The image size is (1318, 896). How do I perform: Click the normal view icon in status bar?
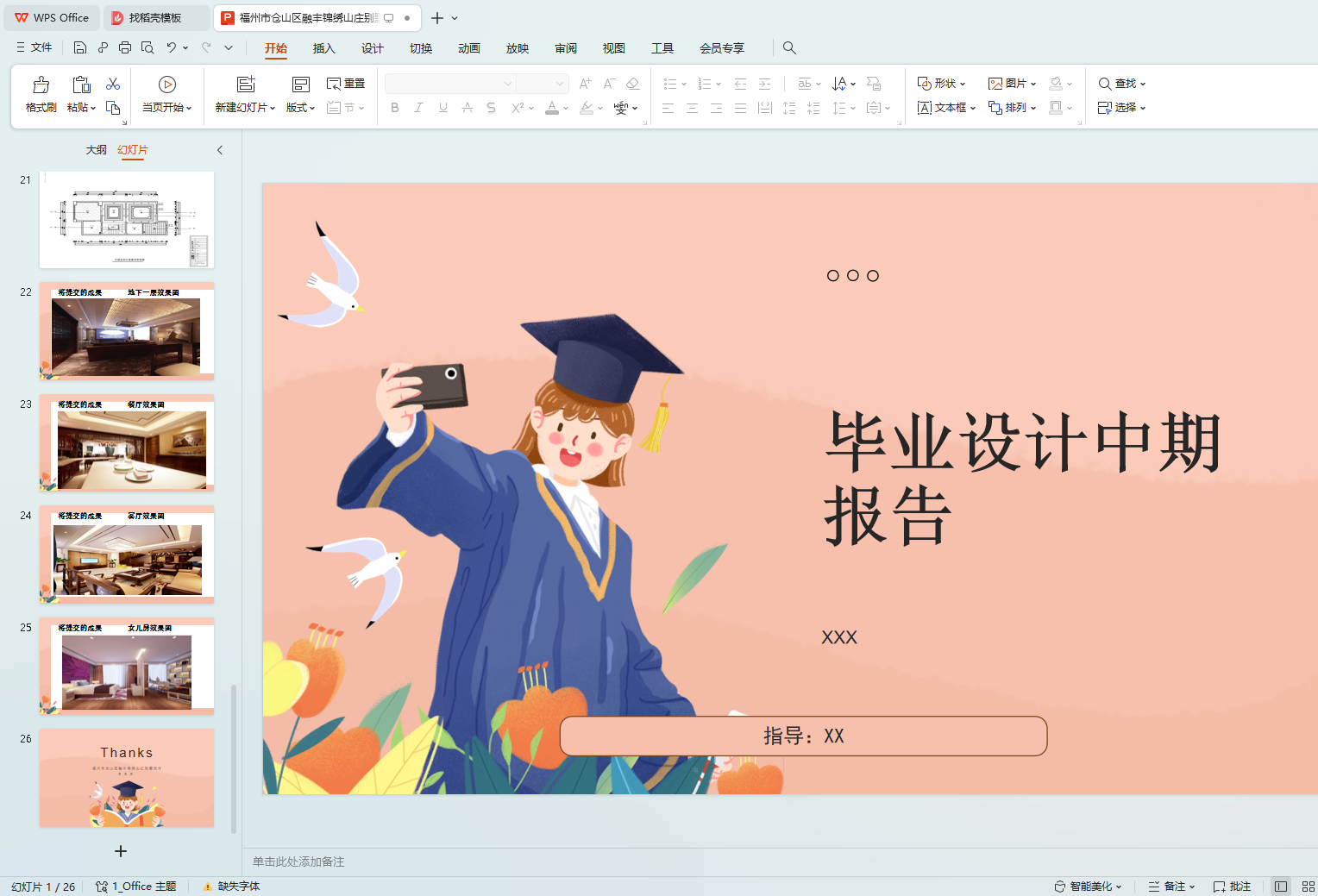point(1281,887)
